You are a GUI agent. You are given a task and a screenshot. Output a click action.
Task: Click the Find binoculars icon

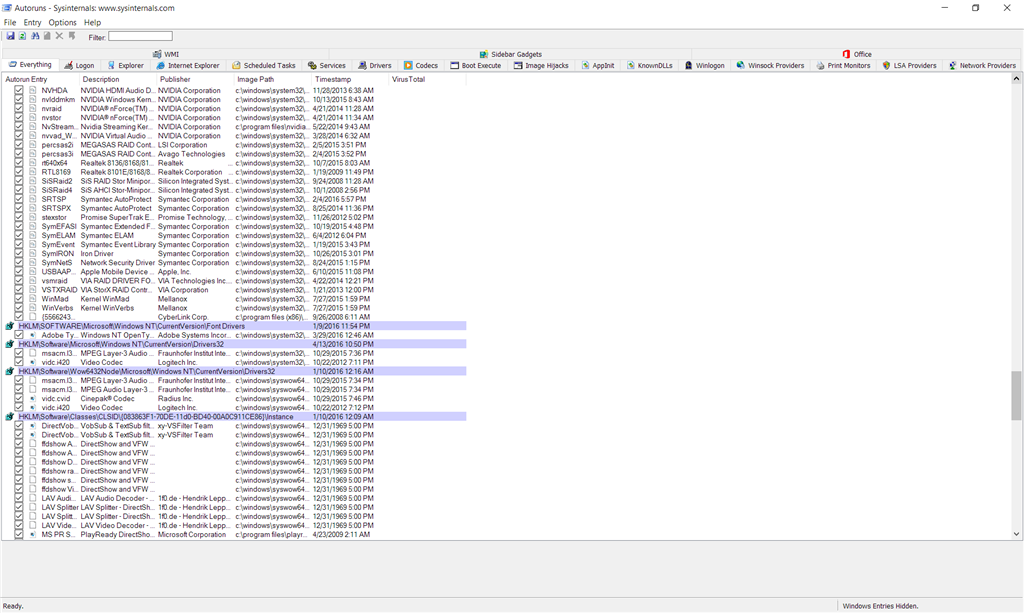pyautogui.click(x=35, y=37)
